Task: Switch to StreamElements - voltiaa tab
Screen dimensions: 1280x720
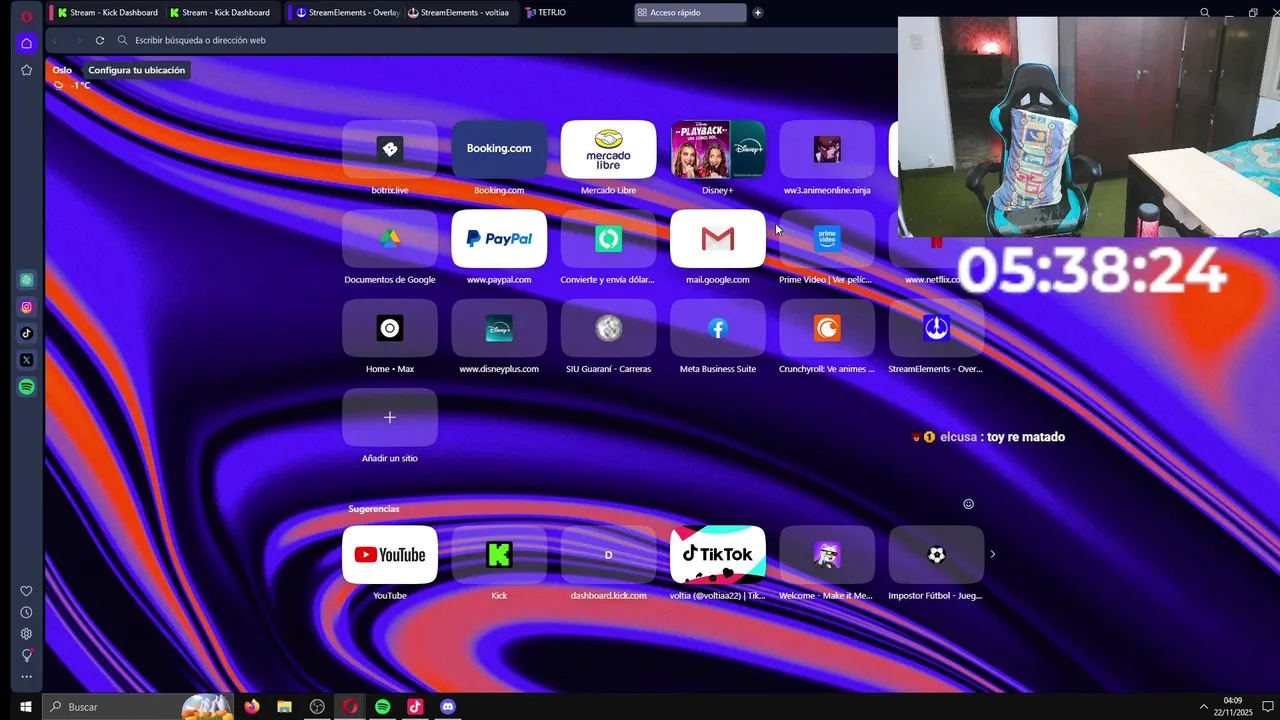Action: (459, 13)
